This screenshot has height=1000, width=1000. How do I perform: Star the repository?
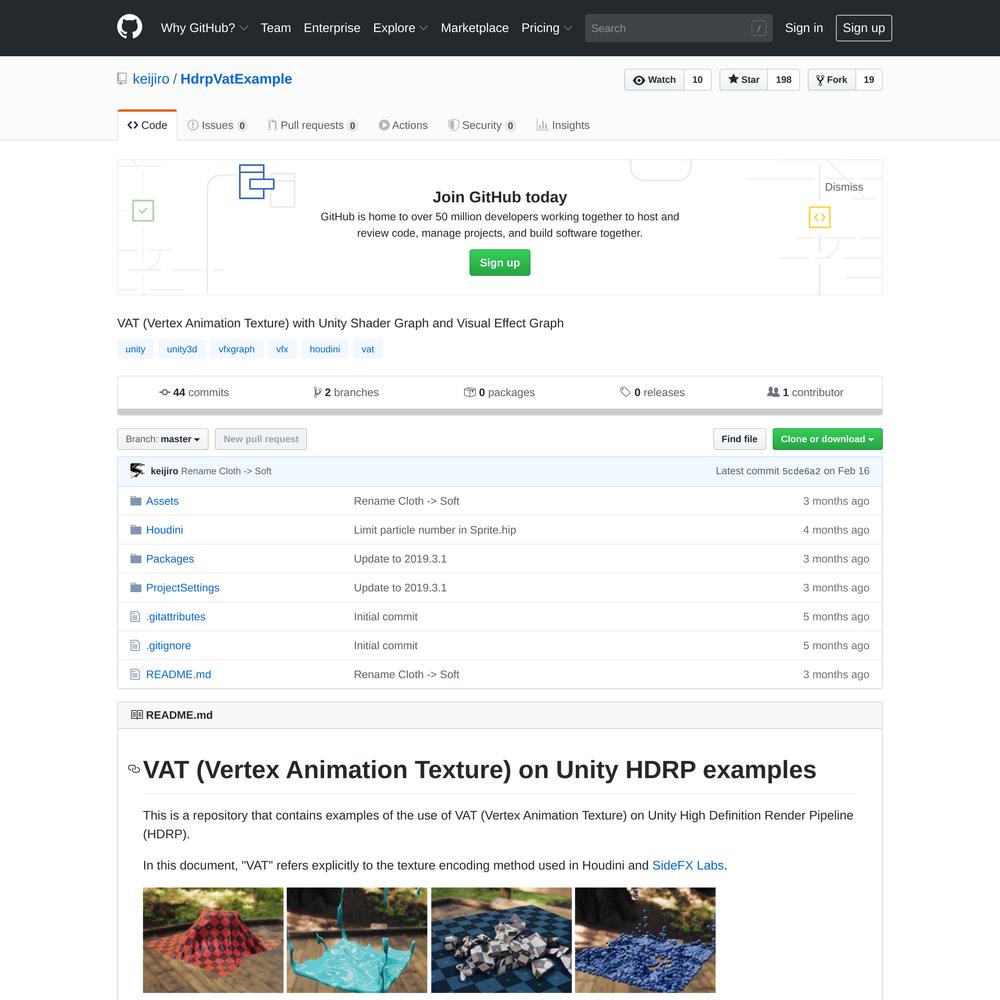tap(744, 80)
